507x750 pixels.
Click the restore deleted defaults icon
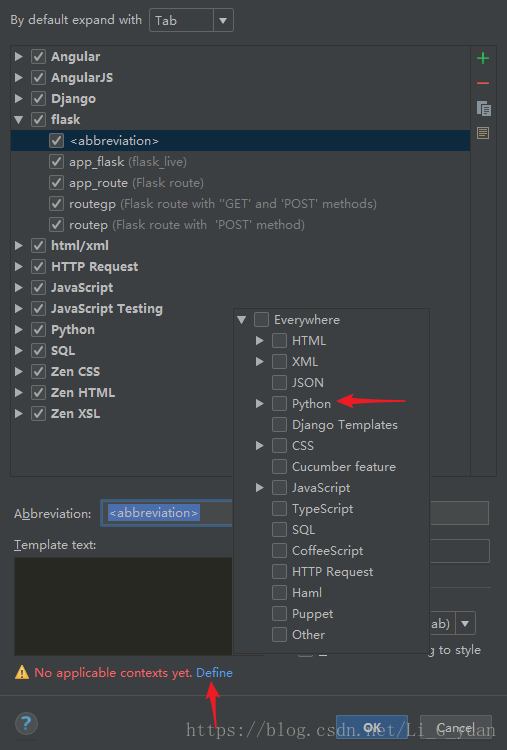[x=483, y=133]
